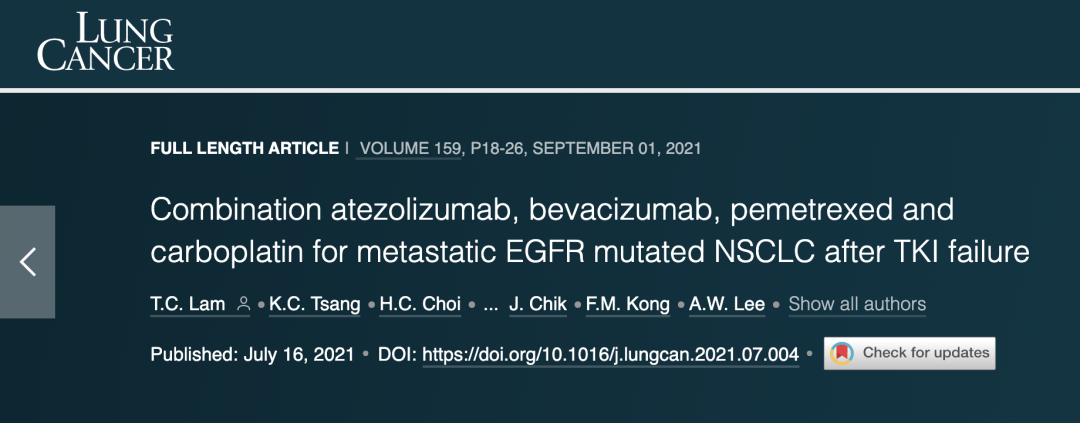This screenshot has width=1080, height=423.
Task: Expand hidden authors via the ellipsis
Action: pos(490,304)
